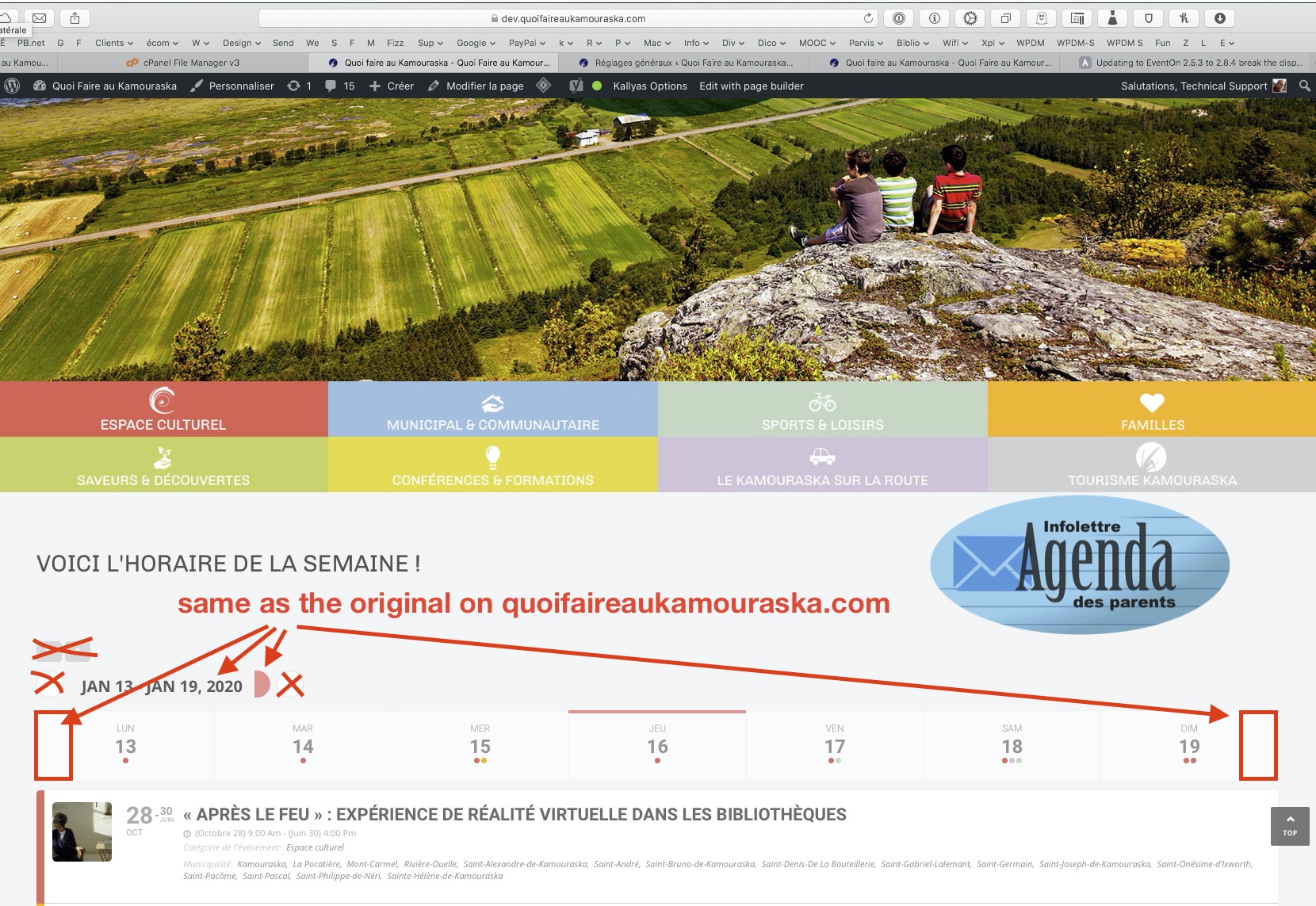Click the comments bubble showing 15

click(x=339, y=86)
